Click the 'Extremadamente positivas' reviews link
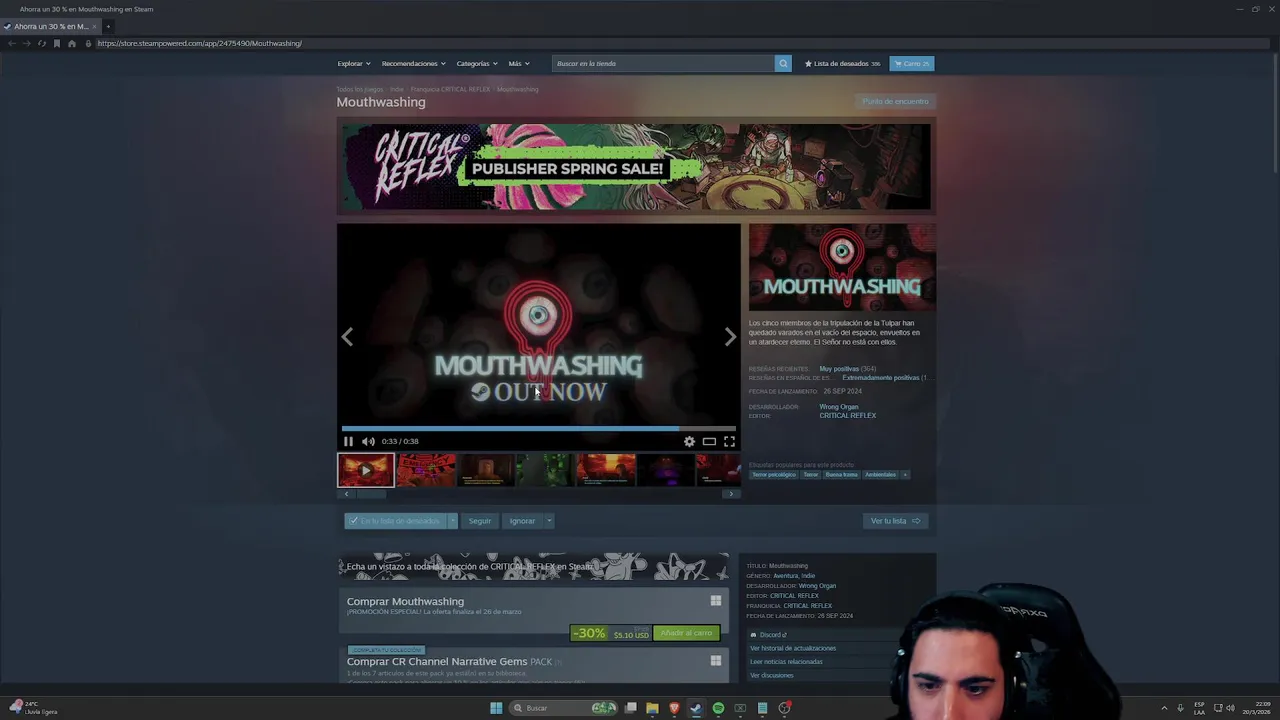Viewport: 1280px width, 720px height. (881, 378)
